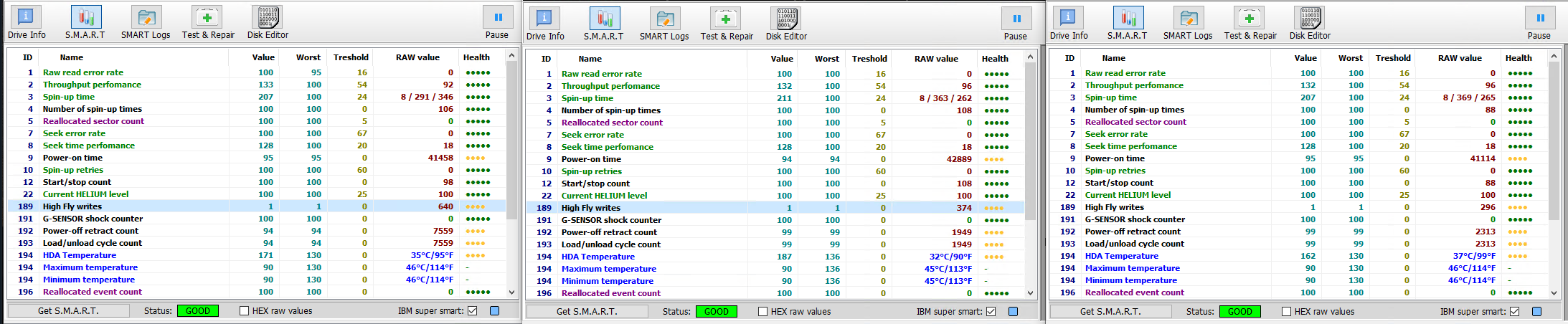Click the blue square beside IBM super smart, middle panel
The width and height of the screenshot is (1568, 324).
click(x=1013, y=312)
